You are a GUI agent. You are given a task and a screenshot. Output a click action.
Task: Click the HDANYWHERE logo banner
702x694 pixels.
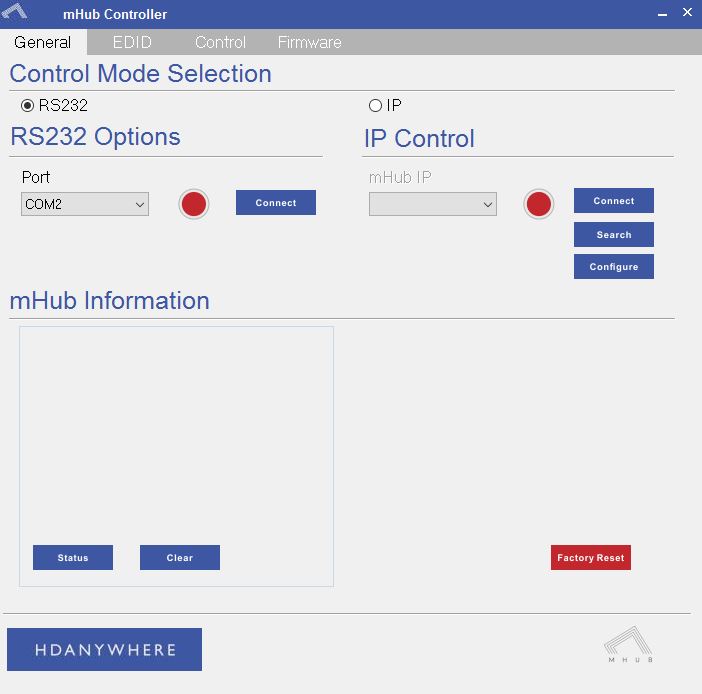tap(104, 649)
